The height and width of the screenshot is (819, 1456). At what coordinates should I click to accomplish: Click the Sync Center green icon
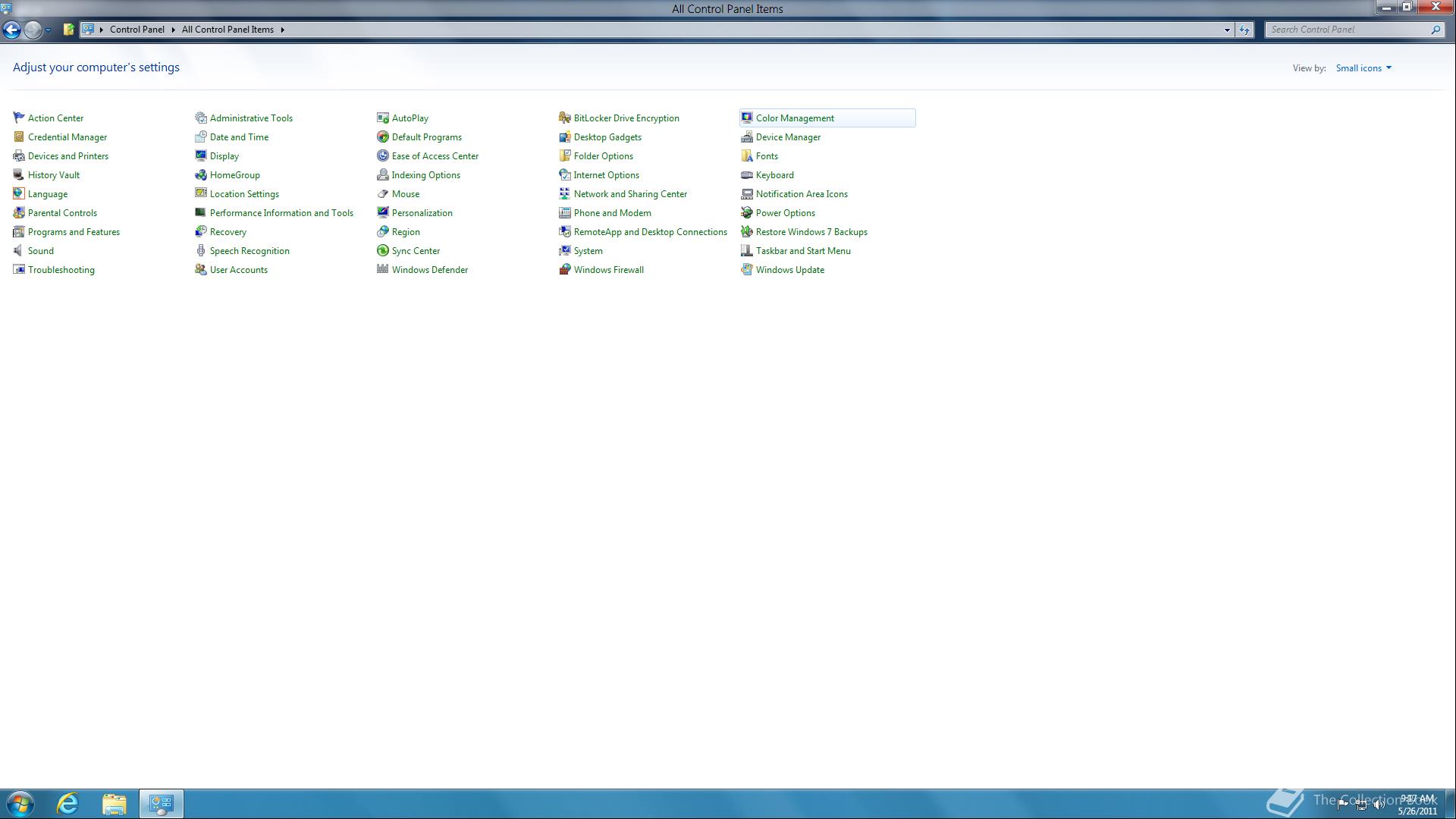click(383, 250)
